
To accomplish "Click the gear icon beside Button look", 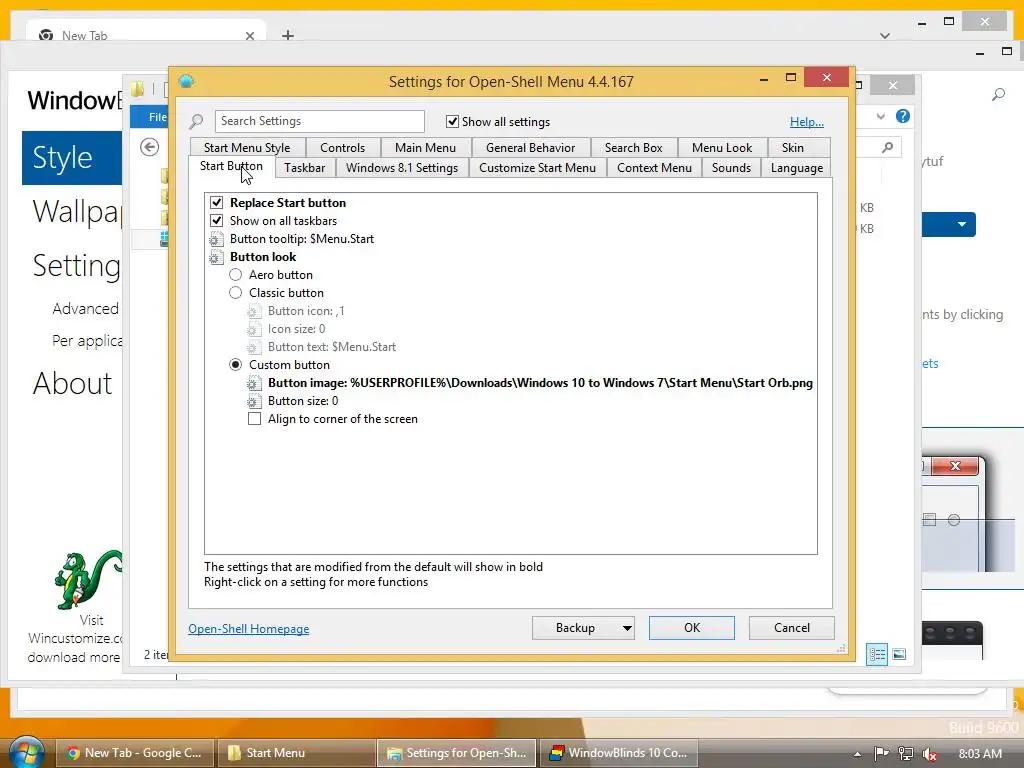I will [216, 257].
